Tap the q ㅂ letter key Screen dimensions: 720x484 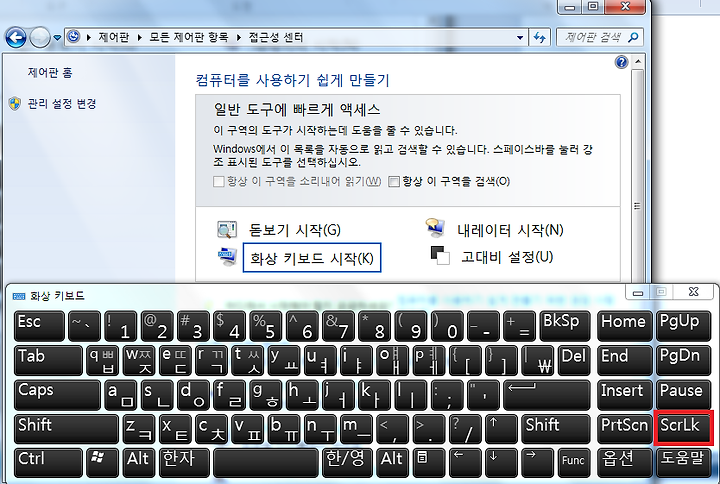point(102,361)
